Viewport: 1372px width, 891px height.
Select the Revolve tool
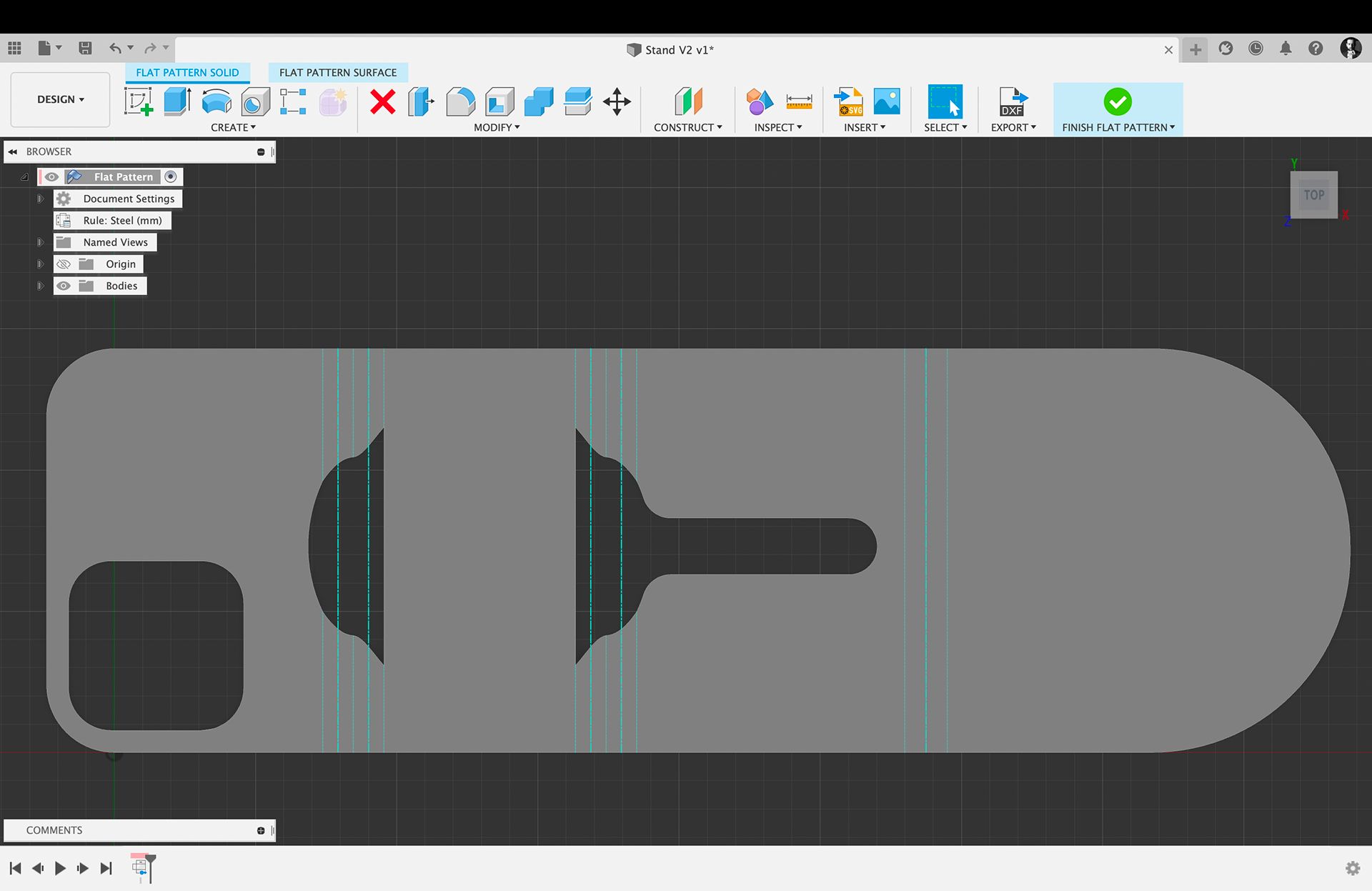pyautogui.click(x=216, y=101)
